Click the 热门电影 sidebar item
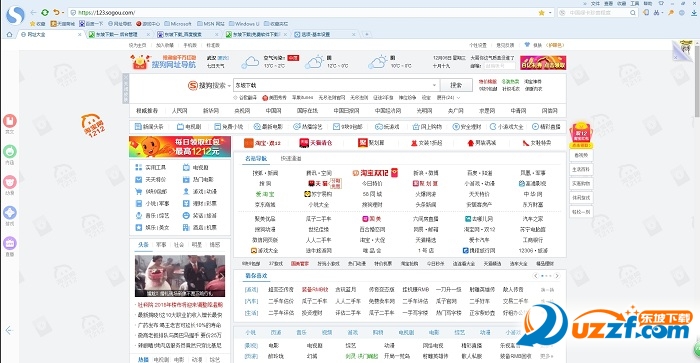The width and height of the screenshot is (700, 363). click(x=198, y=179)
